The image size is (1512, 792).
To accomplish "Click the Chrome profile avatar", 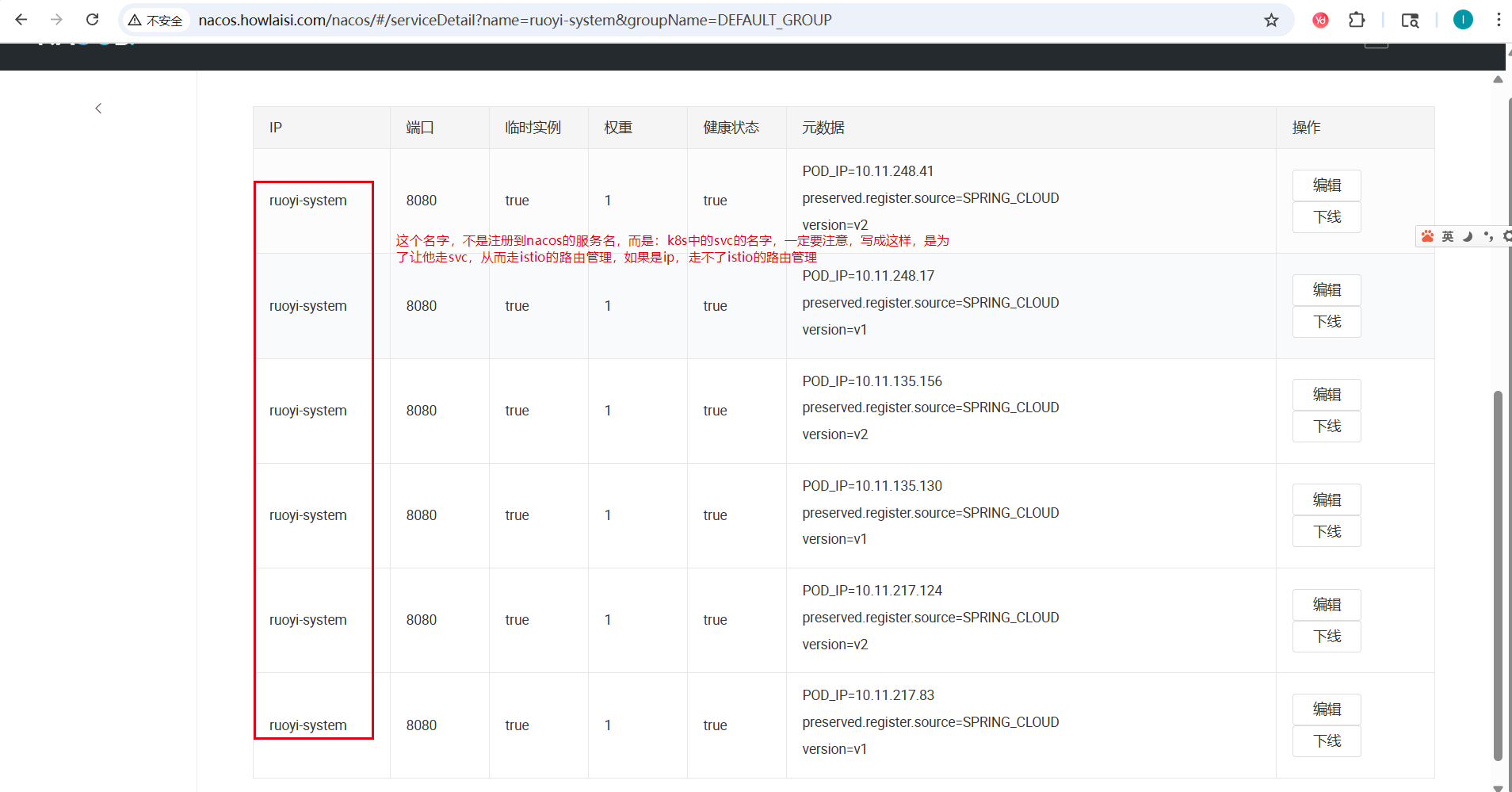I will (x=1463, y=20).
